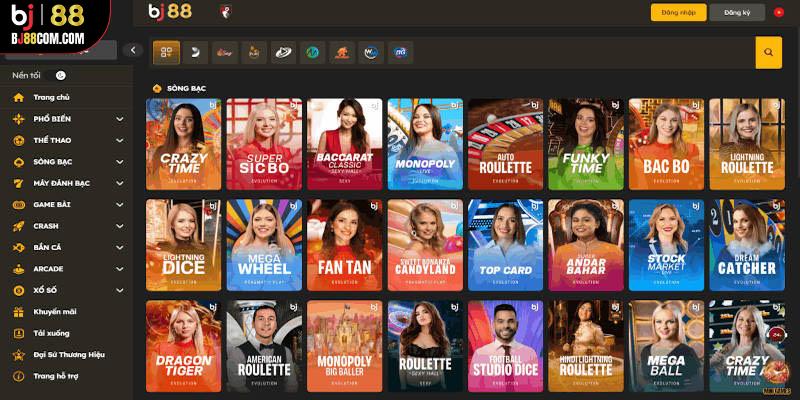The width and height of the screenshot is (800, 400).
Task: Expand the CRASH menu chevron
Action: (120, 226)
